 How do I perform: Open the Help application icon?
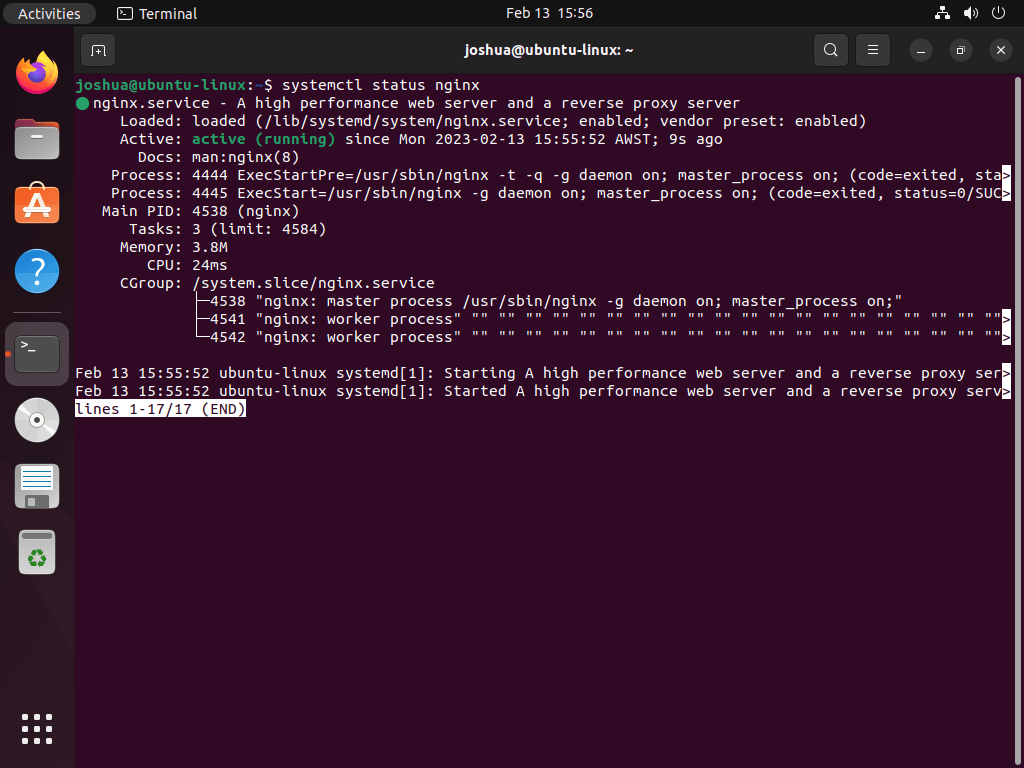[x=36, y=271]
